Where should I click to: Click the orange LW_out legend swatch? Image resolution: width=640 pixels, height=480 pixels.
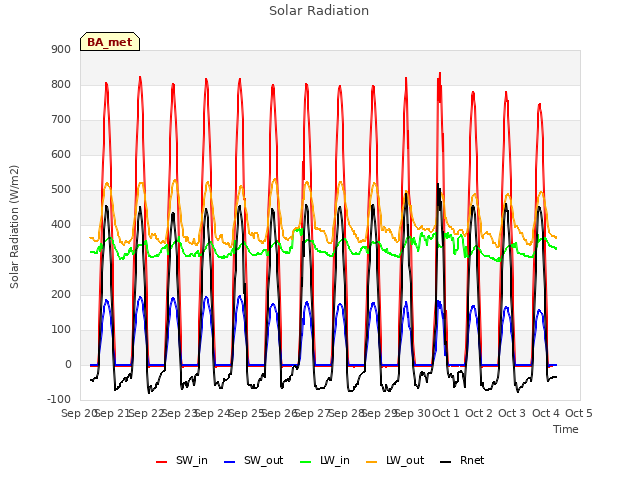click(372, 462)
